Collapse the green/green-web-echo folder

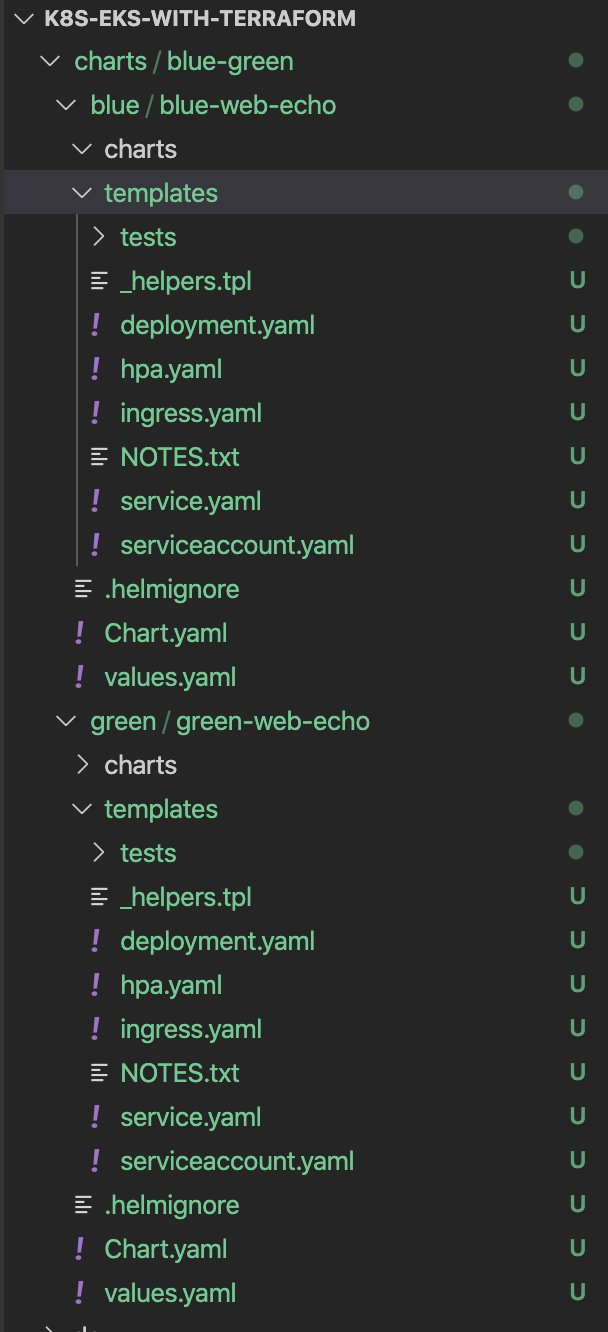[x=66, y=721]
